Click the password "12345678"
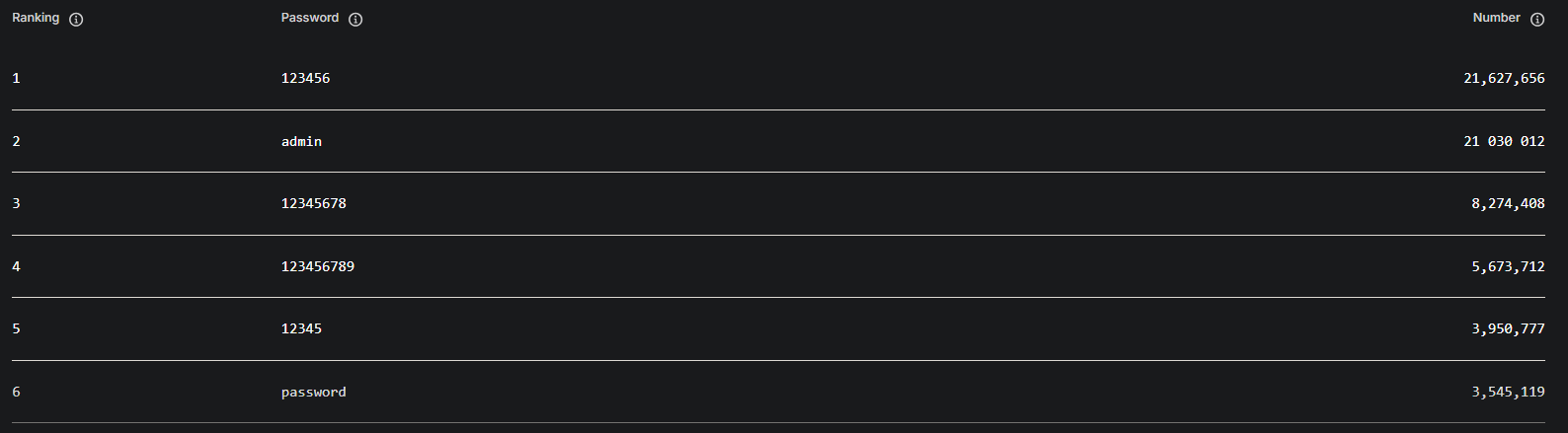Image resolution: width=1568 pixels, height=433 pixels. pos(313,203)
